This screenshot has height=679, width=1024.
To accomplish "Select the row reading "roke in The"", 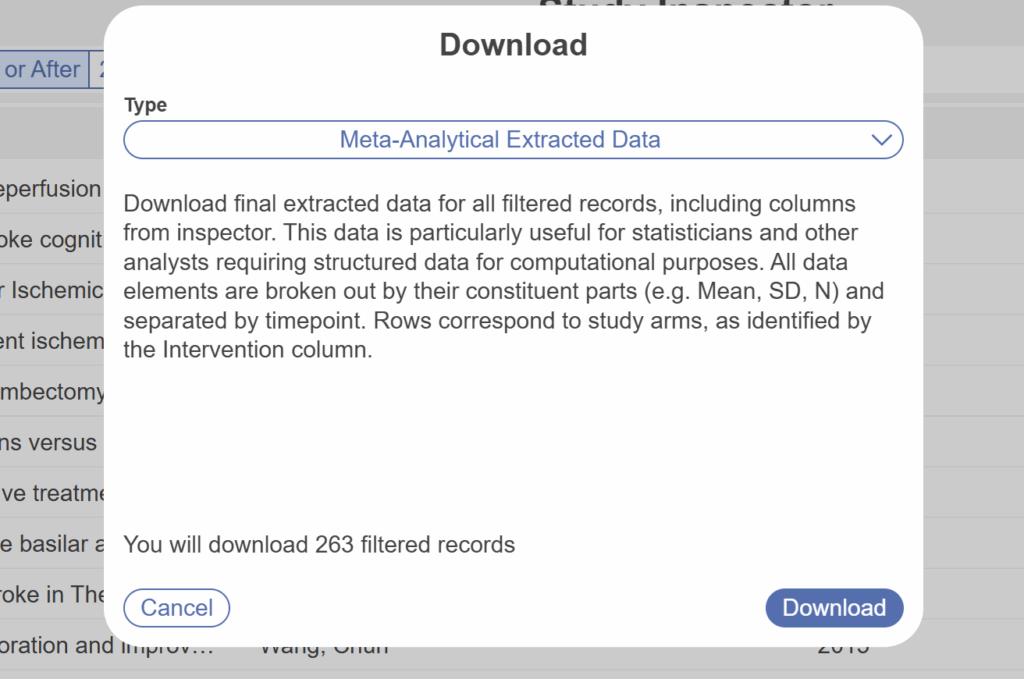I will click(x=51, y=594).
